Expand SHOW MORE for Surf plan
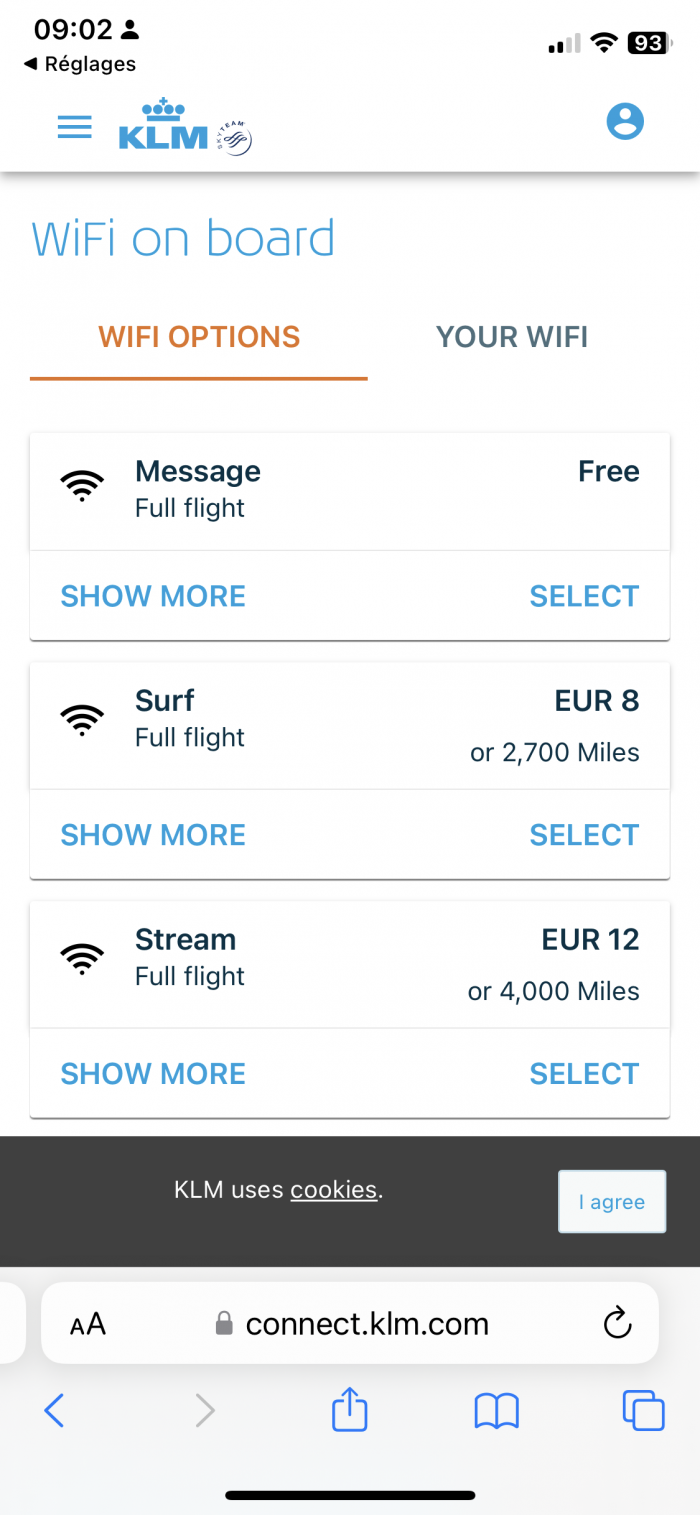This screenshot has width=700, height=1515. pyautogui.click(x=153, y=835)
